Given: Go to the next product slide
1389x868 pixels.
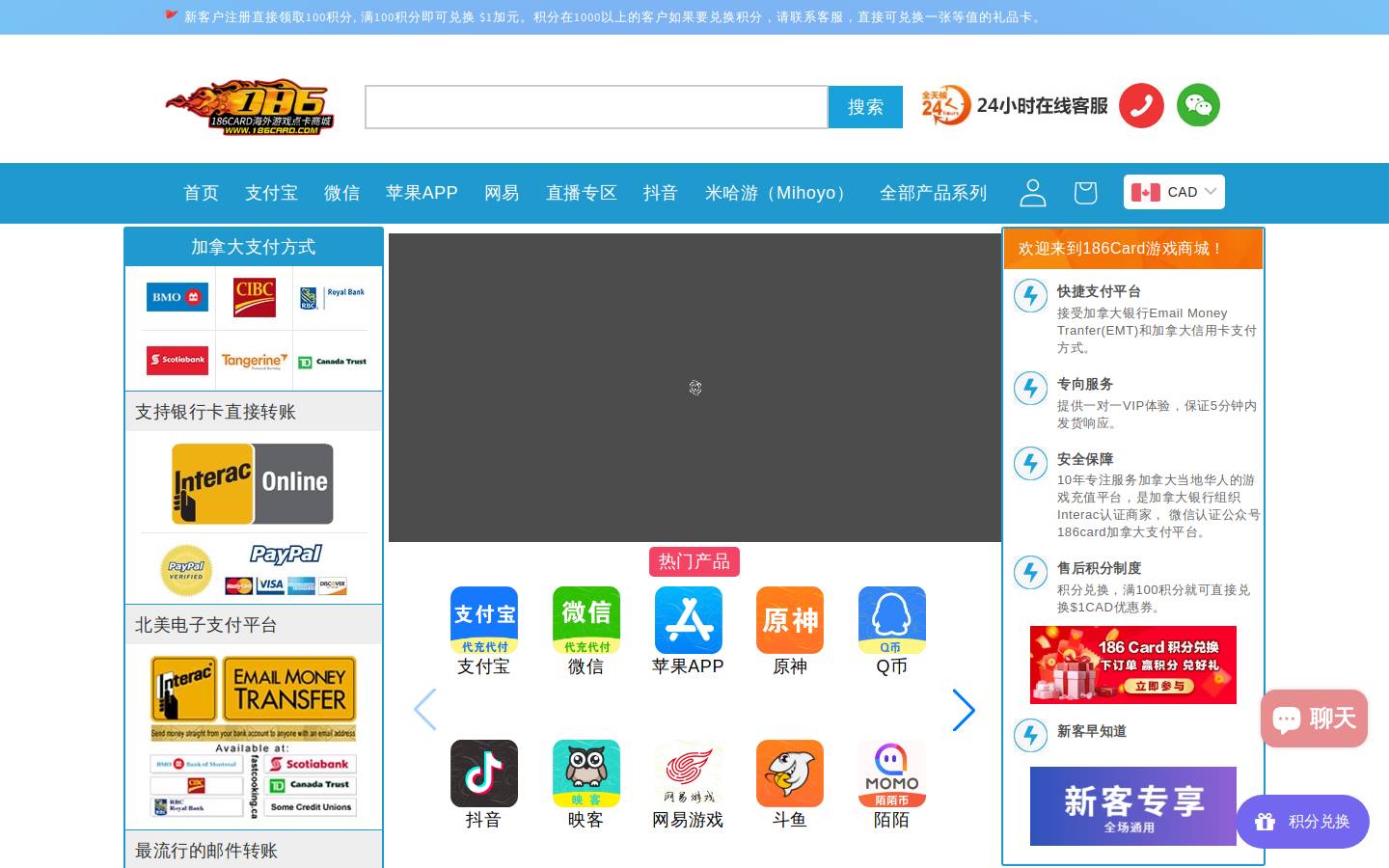Looking at the screenshot, I should click(964, 710).
